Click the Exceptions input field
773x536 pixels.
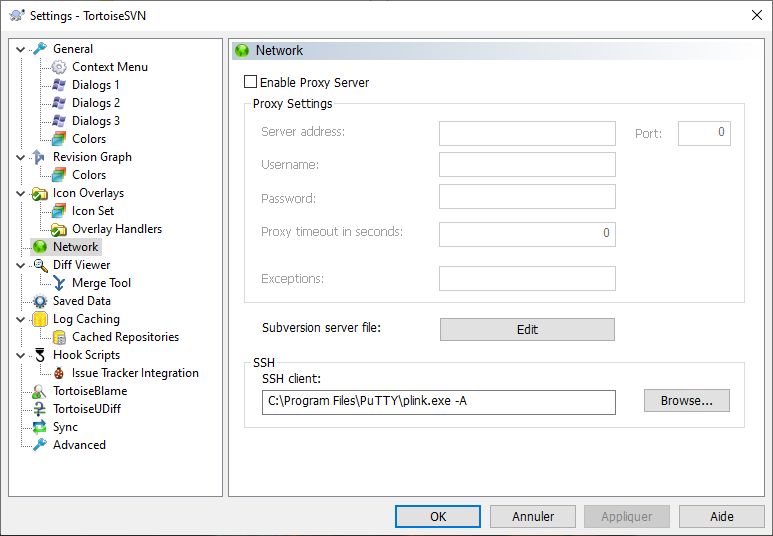coord(527,278)
